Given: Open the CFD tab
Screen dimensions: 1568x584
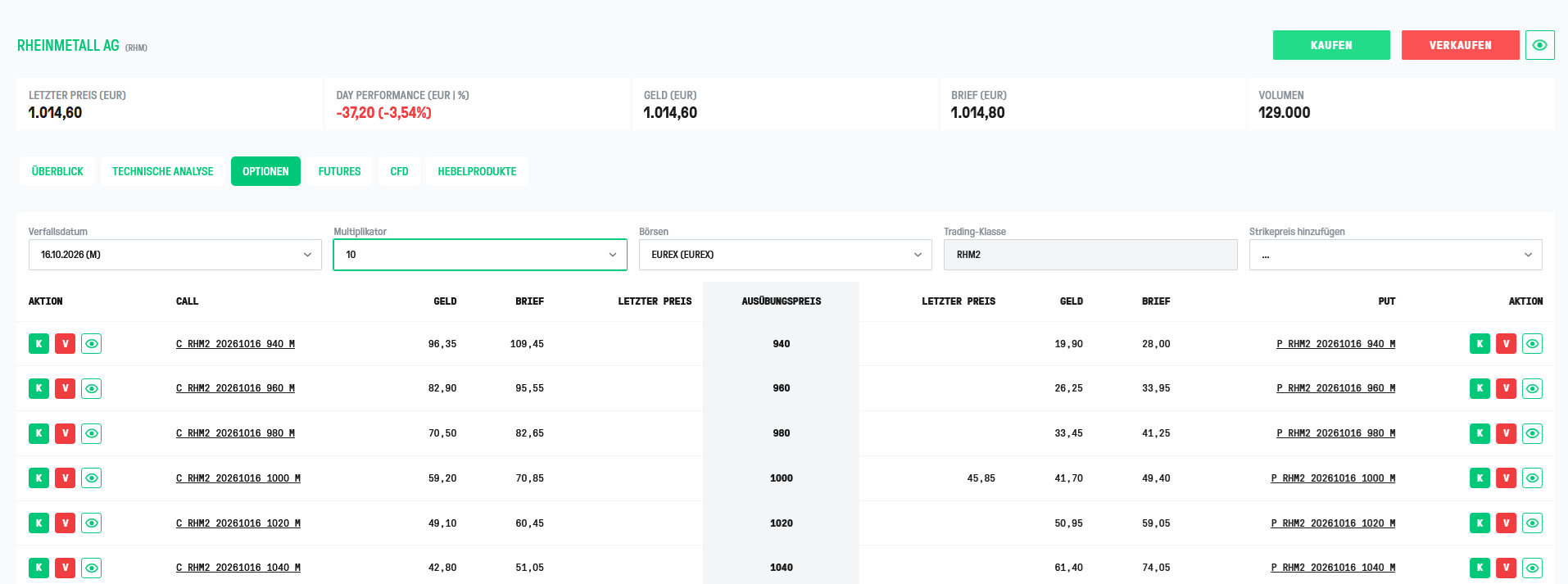Looking at the screenshot, I should (399, 171).
